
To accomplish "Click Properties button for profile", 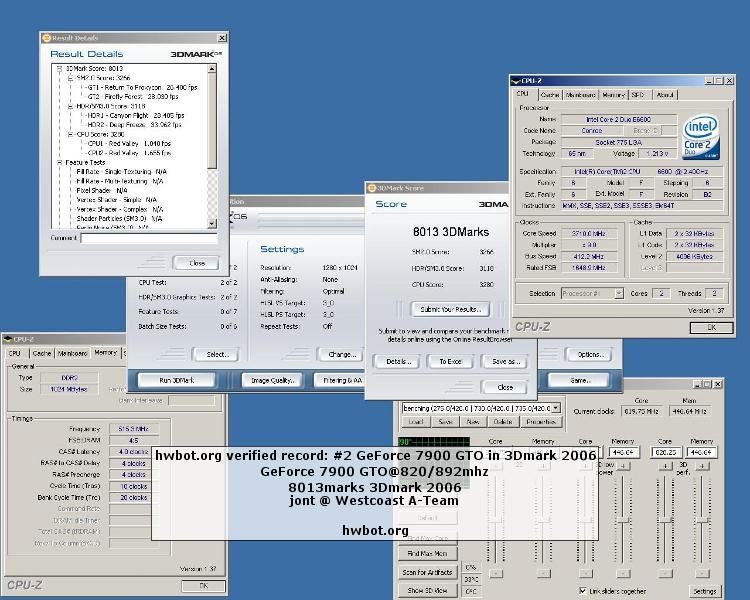I will 540,422.
